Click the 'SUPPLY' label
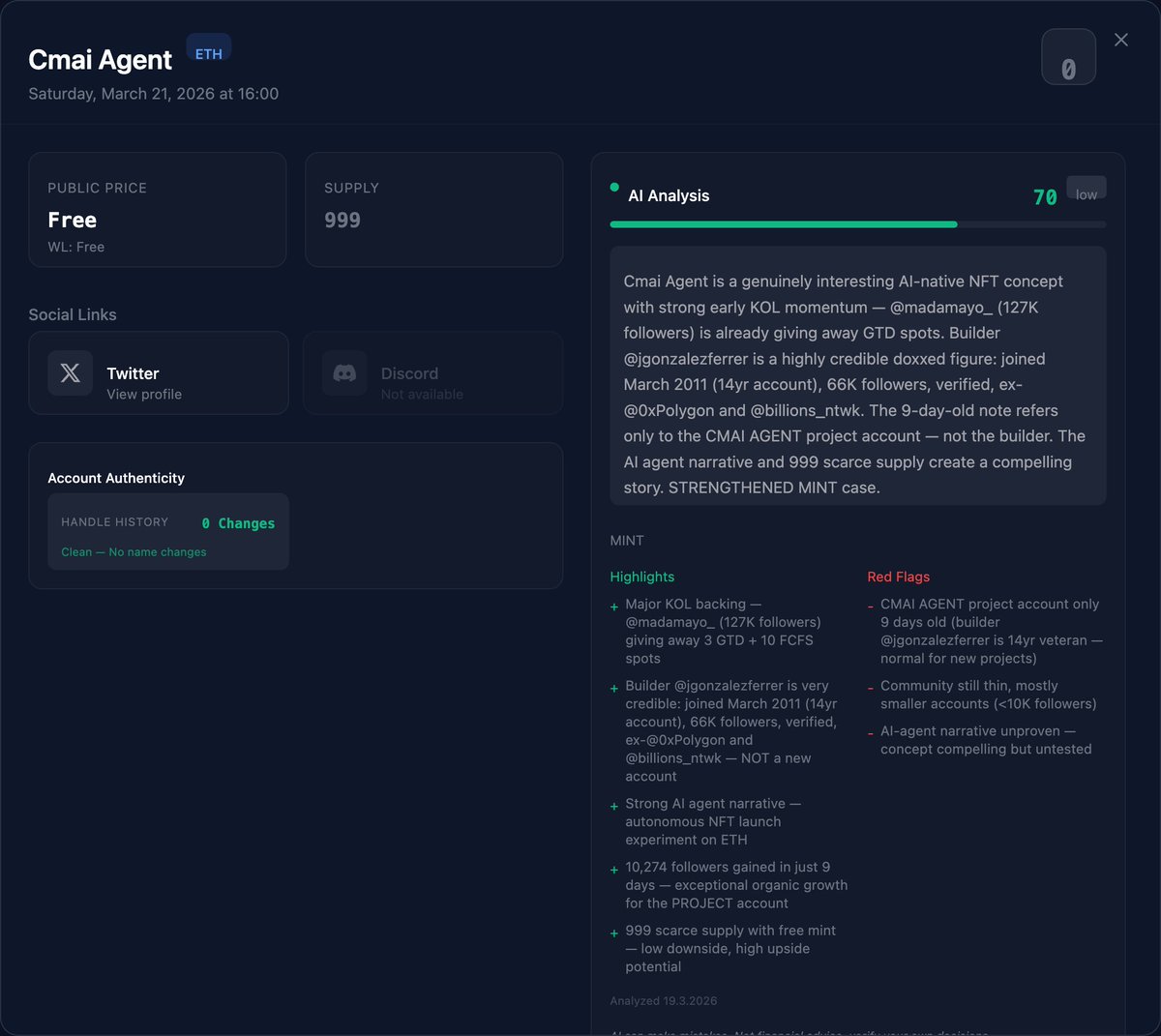 pyautogui.click(x=351, y=188)
